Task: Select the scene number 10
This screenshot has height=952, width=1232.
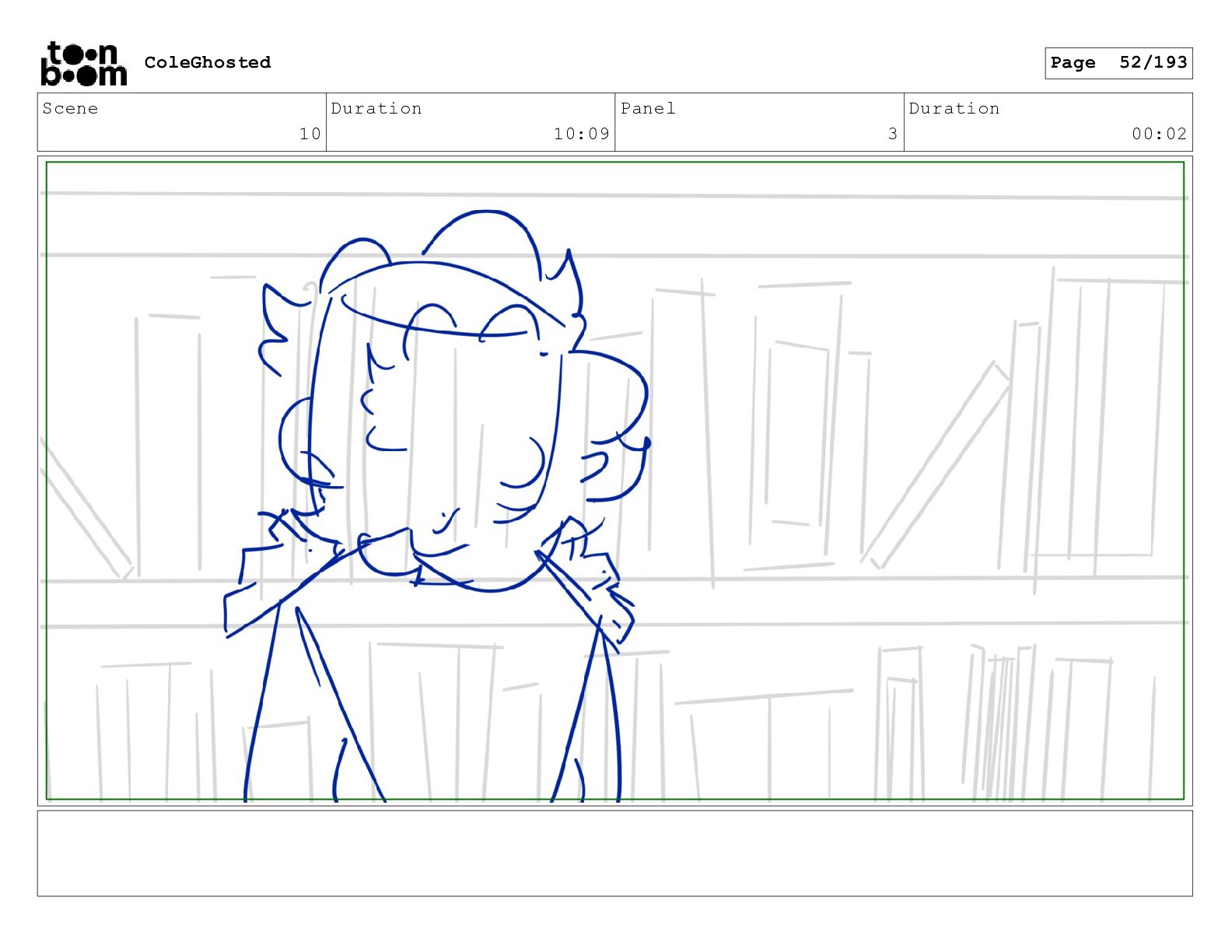Action: coord(310,134)
